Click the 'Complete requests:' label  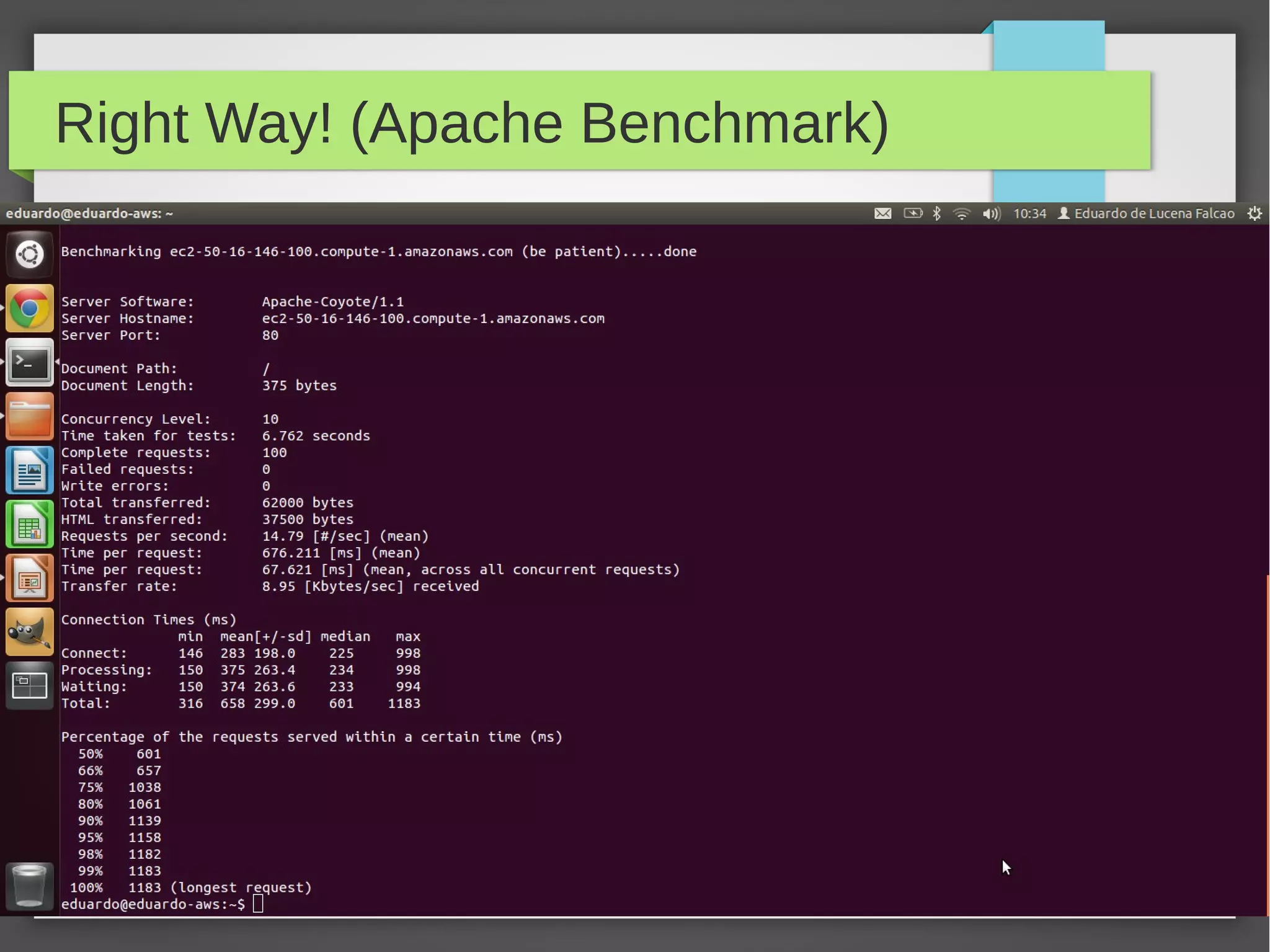point(136,453)
